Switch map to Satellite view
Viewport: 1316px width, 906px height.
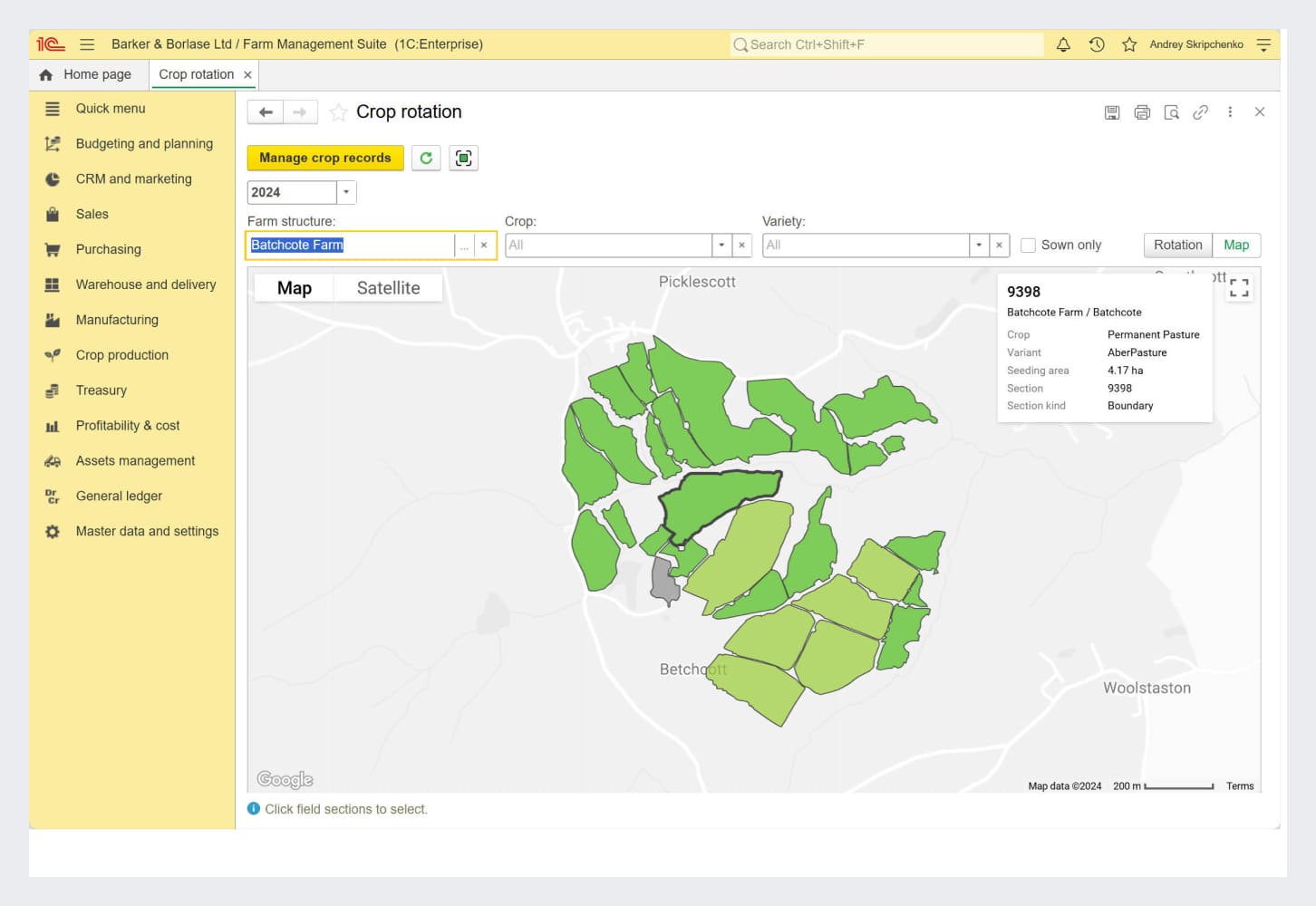388,288
